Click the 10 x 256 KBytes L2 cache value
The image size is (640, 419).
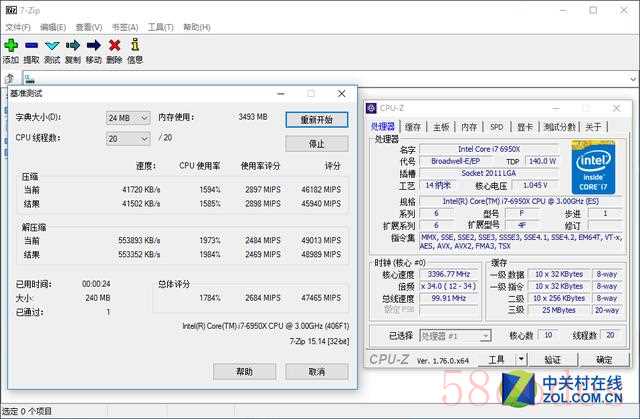[559, 298]
